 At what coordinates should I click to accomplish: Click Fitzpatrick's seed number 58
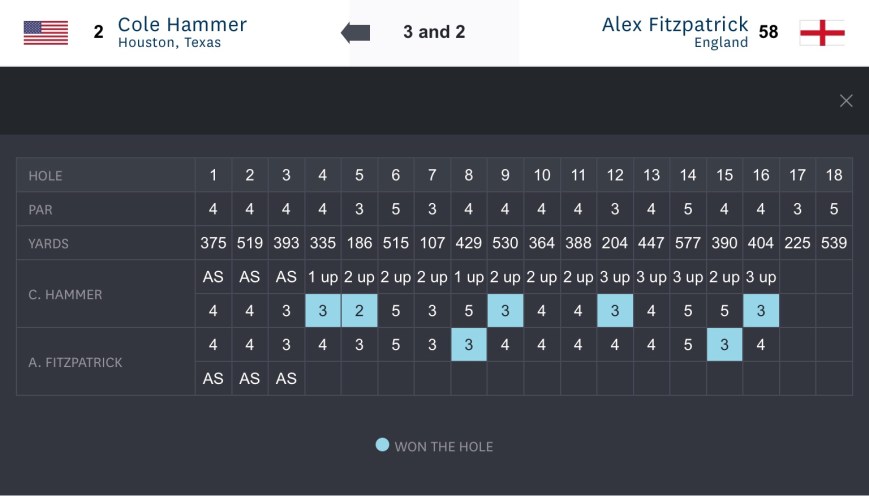tap(768, 32)
